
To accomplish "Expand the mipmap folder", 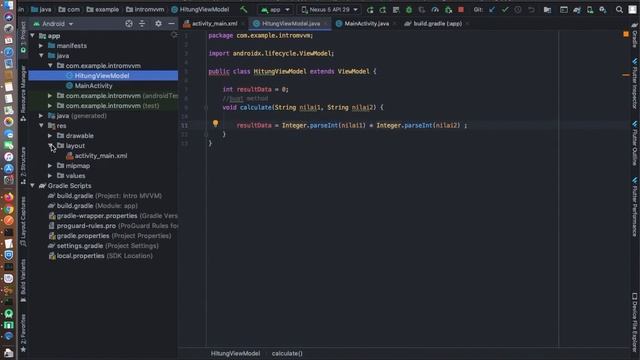I will tap(50, 166).
